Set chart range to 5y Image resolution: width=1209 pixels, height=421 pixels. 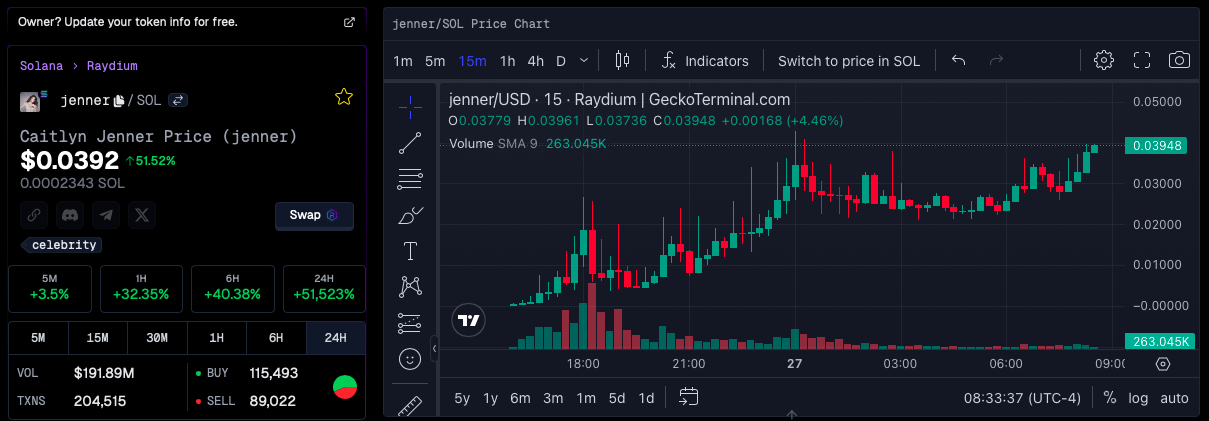click(x=462, y=398)
